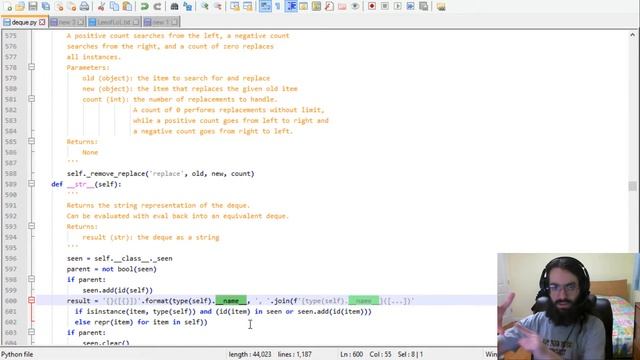The width and height of the screenshot is (640, 360).
Task: Stop macro recording
Action: coord(385,6)
